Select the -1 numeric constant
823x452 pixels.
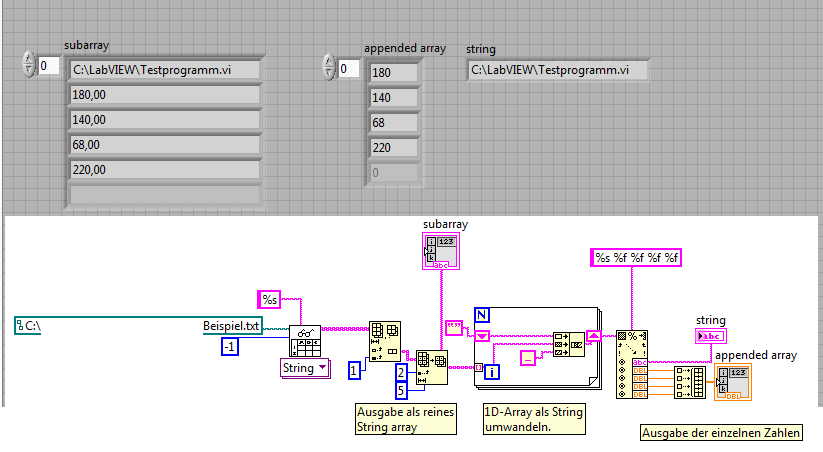(x=229, y=347)
